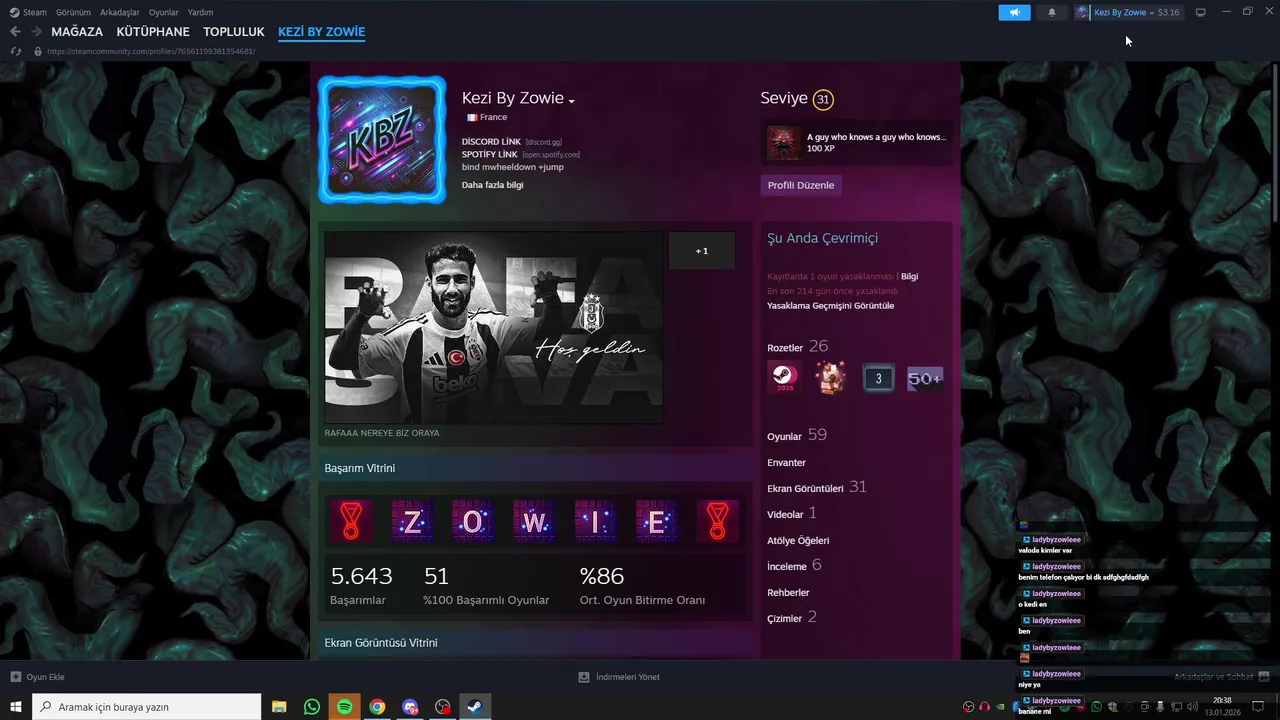Switch to the KEZİ BY ZOWİE tab
1280x720 pixels.
point(321,32)
